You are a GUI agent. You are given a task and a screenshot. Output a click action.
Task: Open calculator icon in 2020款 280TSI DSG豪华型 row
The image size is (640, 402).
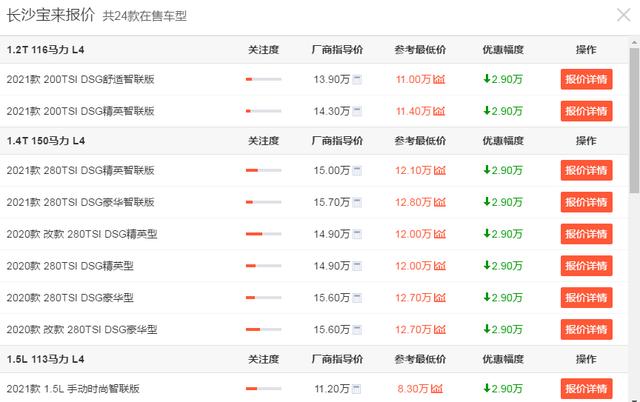point(357,298)
